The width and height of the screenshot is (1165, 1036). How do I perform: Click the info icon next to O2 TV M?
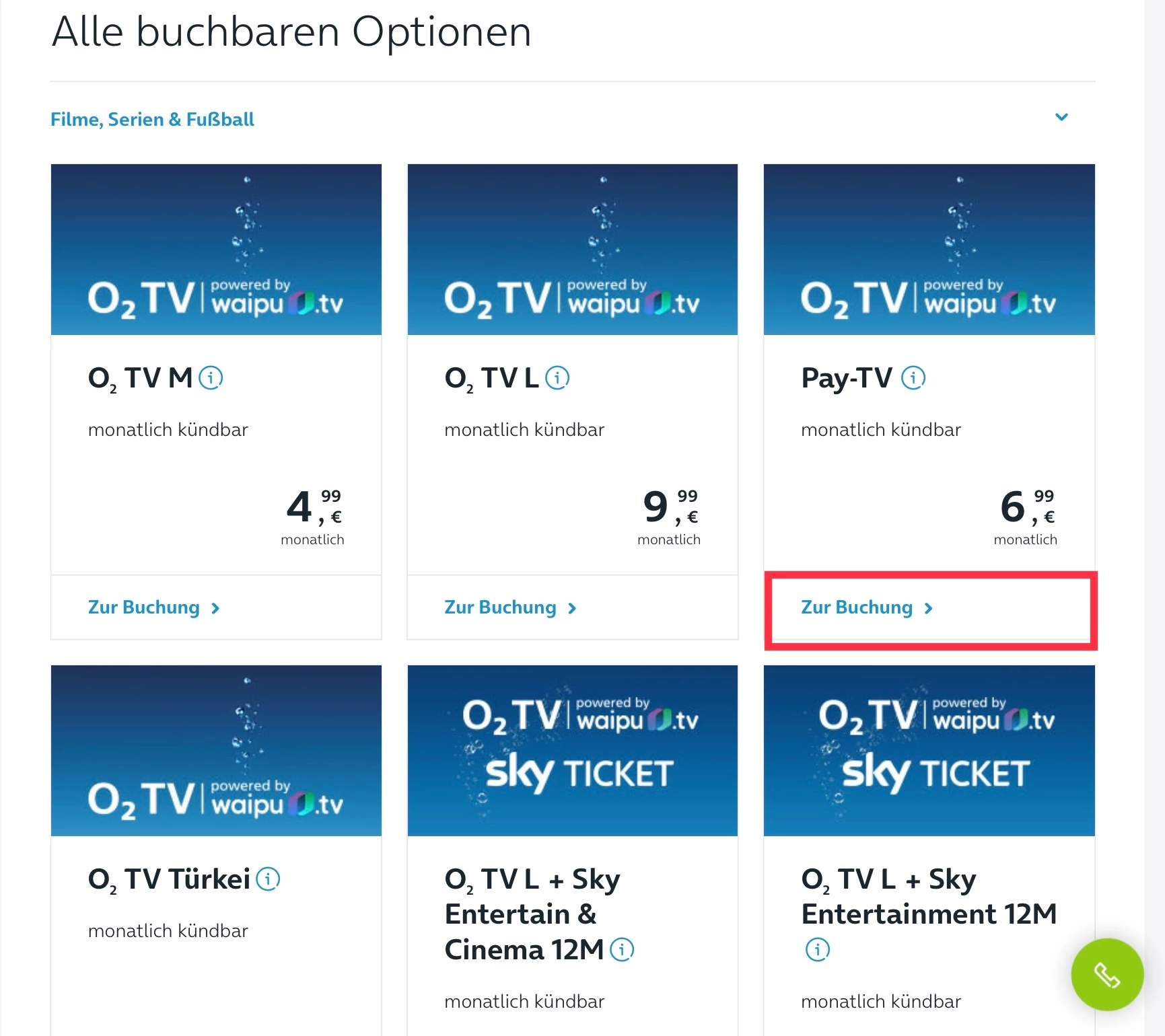(x=211, y=378)
